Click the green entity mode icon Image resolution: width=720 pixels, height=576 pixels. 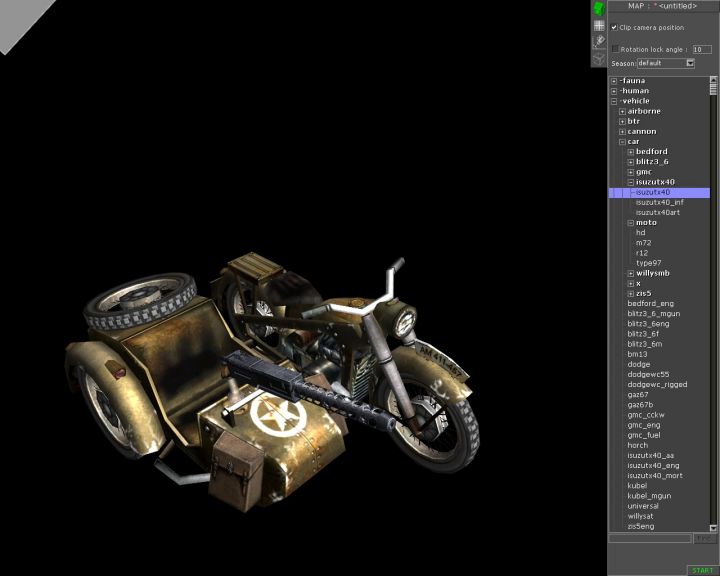click(599, 8)
